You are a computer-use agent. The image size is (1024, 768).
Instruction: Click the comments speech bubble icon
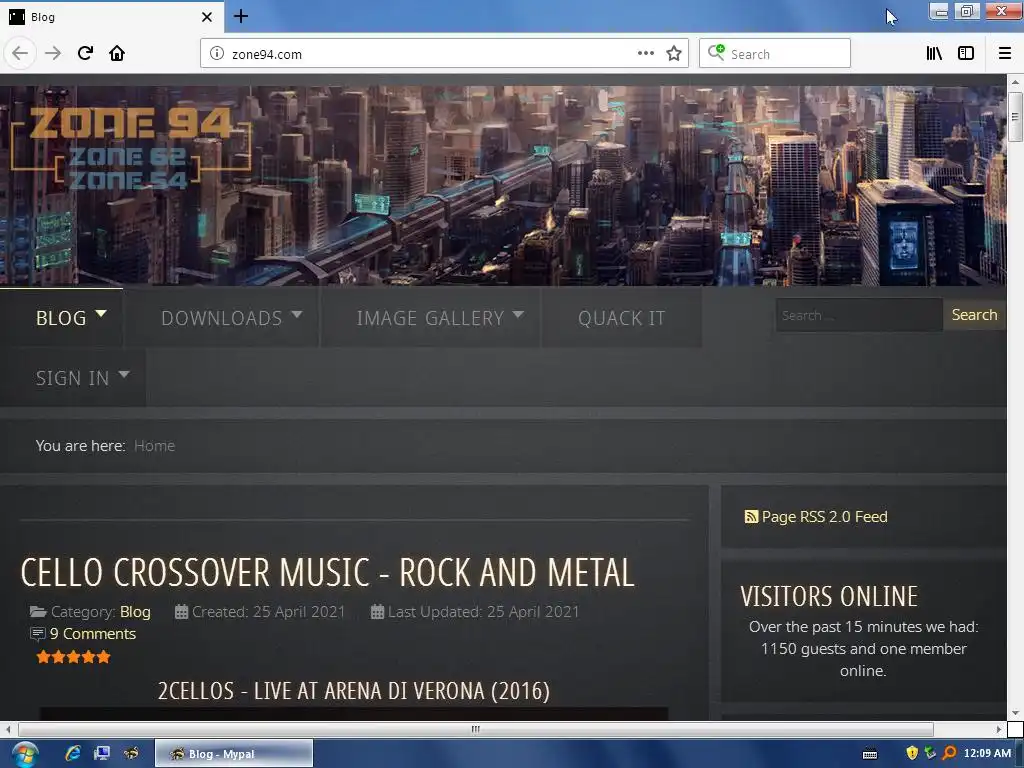[38, 634]
